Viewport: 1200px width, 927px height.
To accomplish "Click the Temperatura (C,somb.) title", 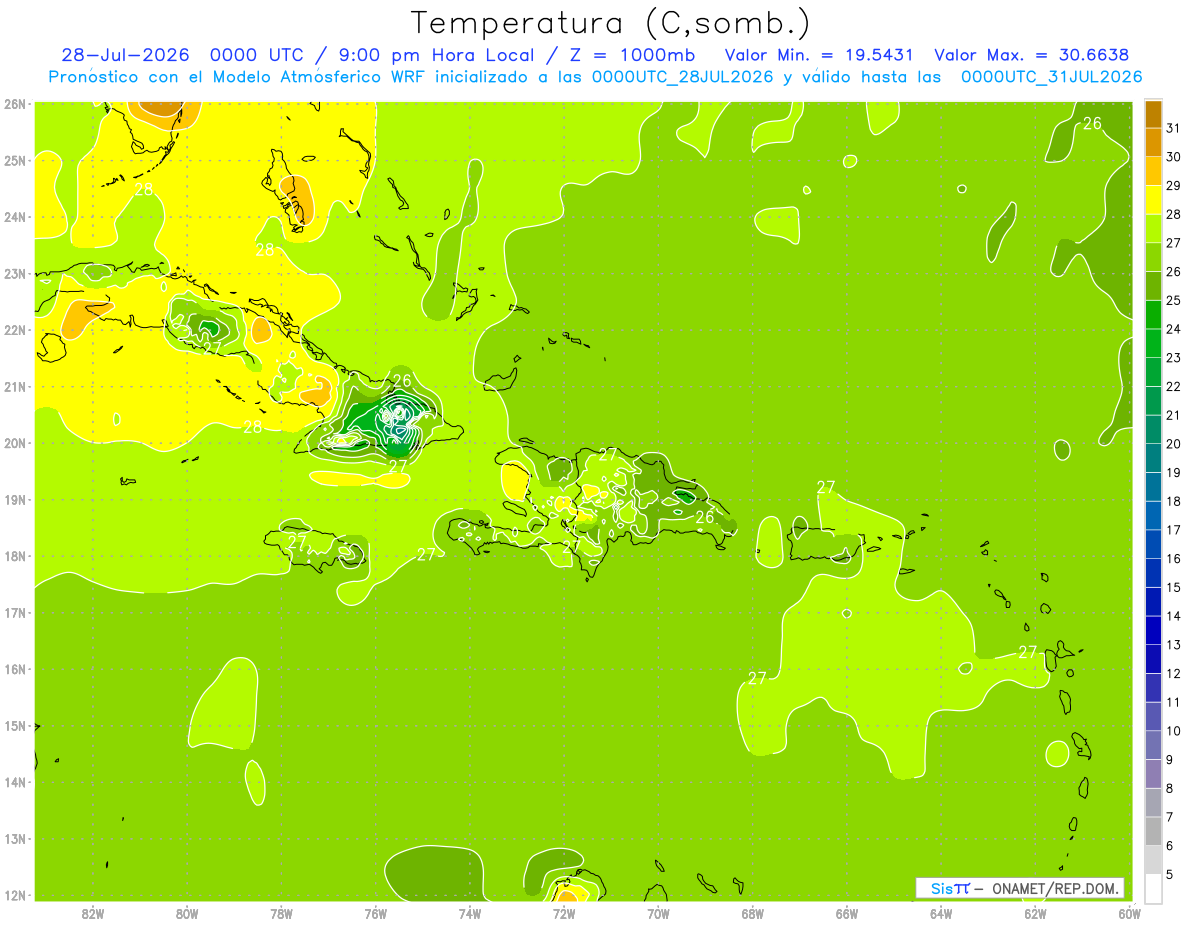I will pyautogui.click(x=611, y=22).
